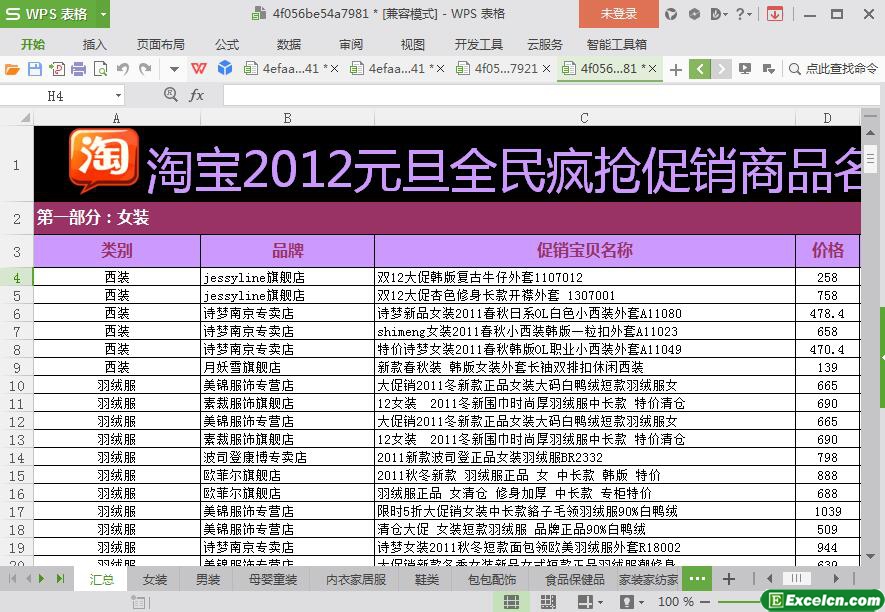Viewport: 885px width, 612px height.
Task: Open the tab bar options dropdown icon
Action: tap(768, 69)
